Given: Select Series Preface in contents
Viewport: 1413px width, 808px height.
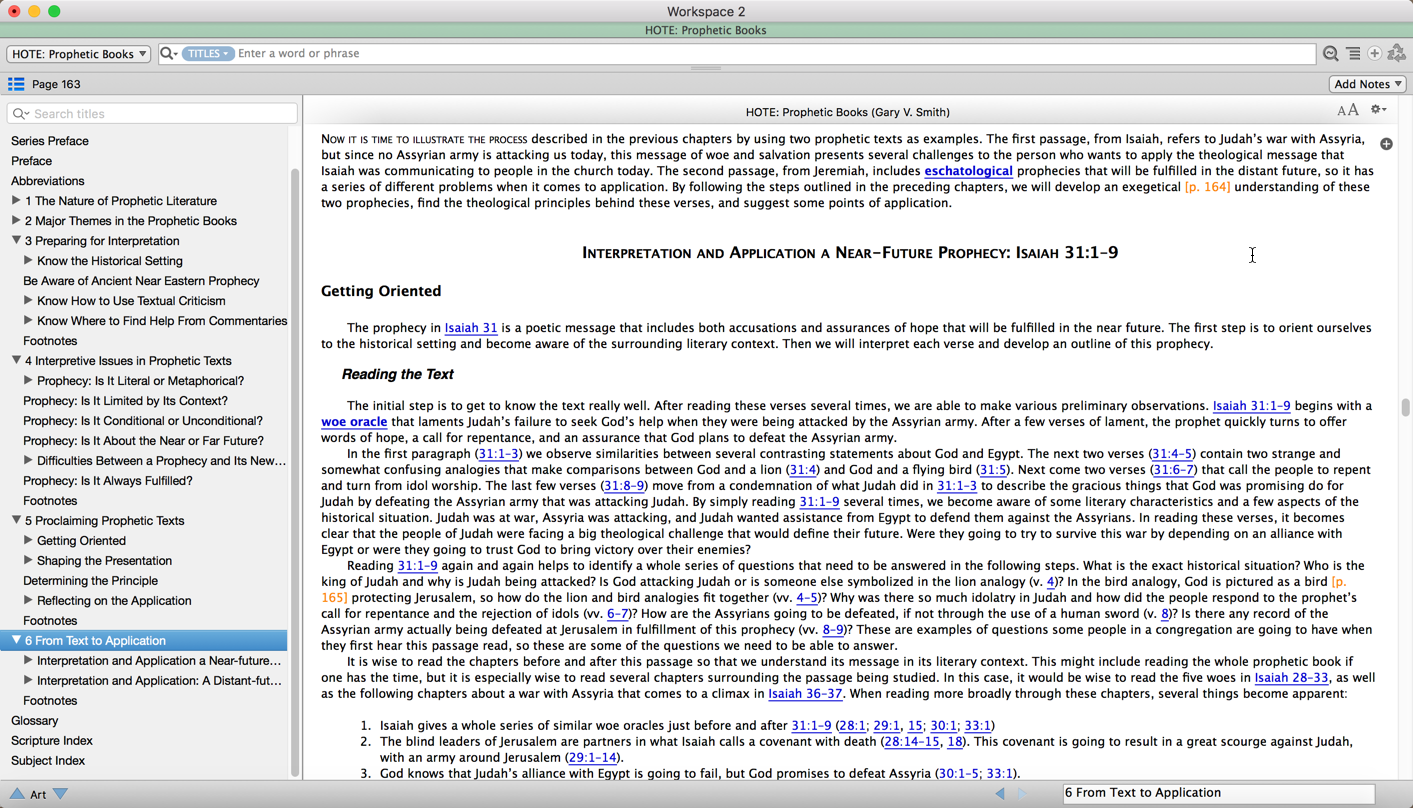Looking at the screenshot, I should (50, 141).
